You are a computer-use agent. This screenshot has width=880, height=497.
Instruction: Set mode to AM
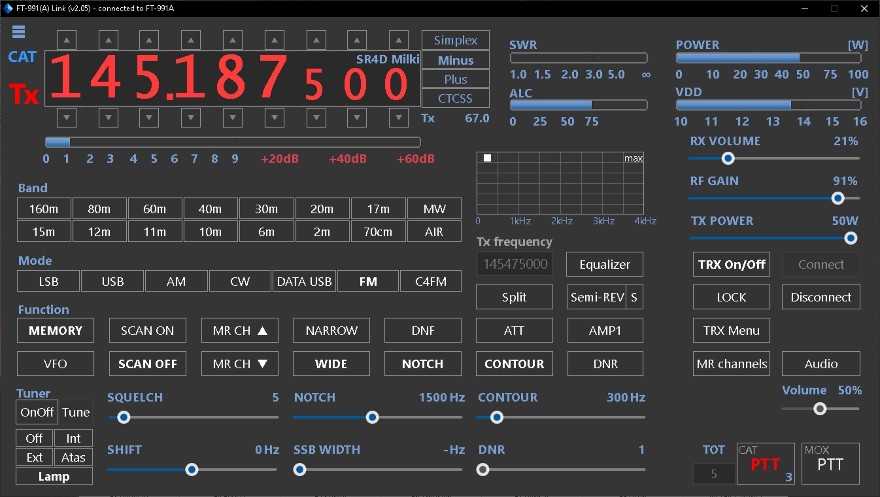176,281
